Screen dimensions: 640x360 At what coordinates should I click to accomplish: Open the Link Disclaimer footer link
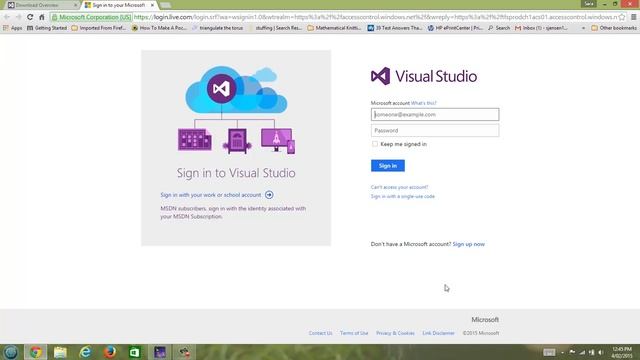(x=438, y=333)
